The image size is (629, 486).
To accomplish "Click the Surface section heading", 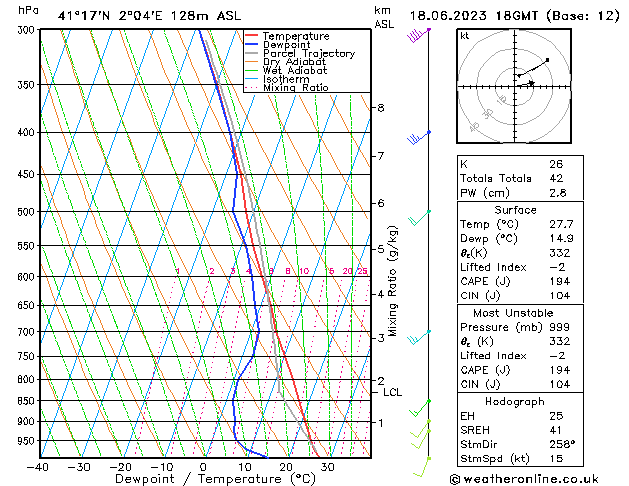I will pos(515,210).
